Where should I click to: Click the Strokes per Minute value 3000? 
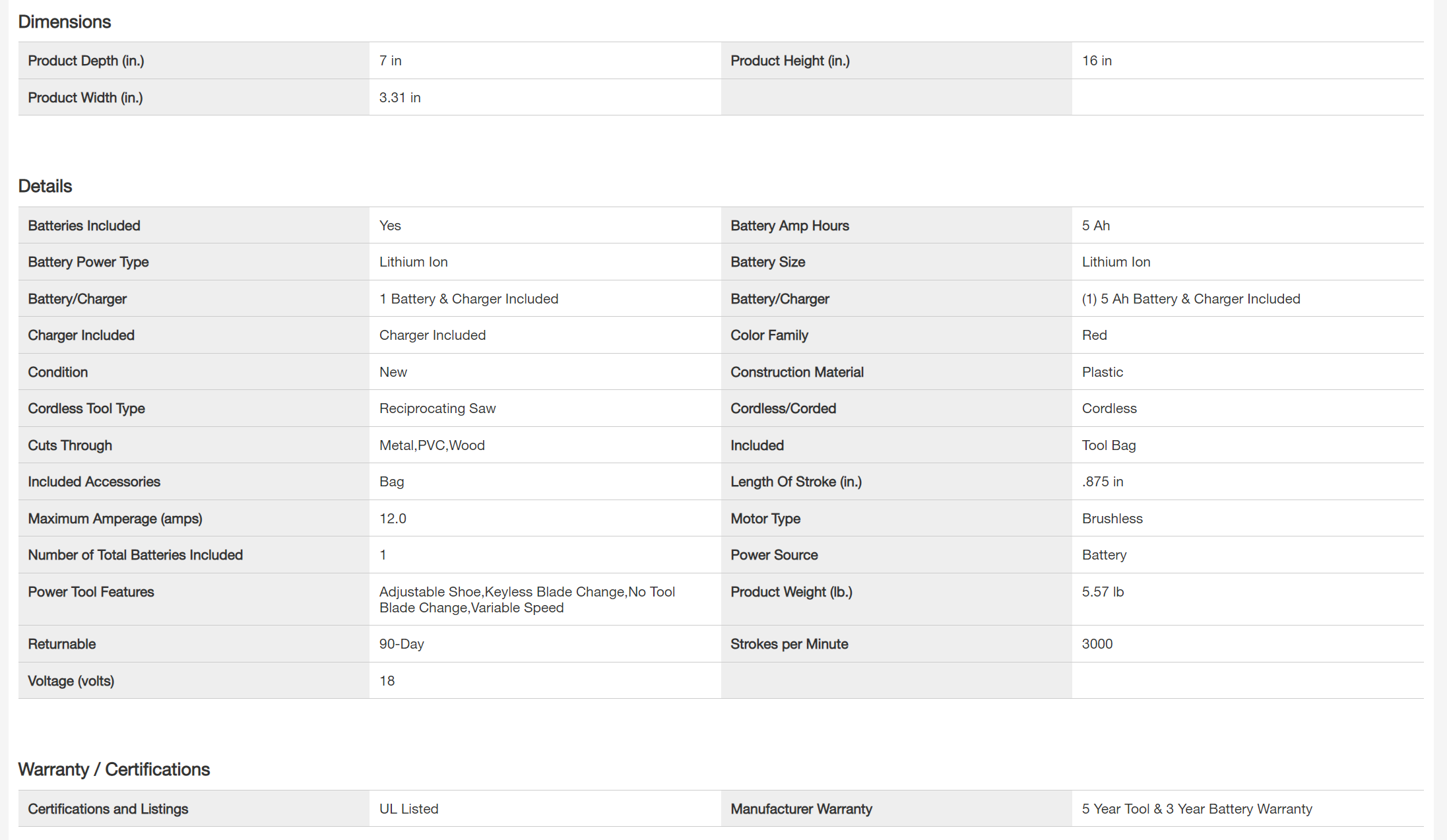(1097, 644)
